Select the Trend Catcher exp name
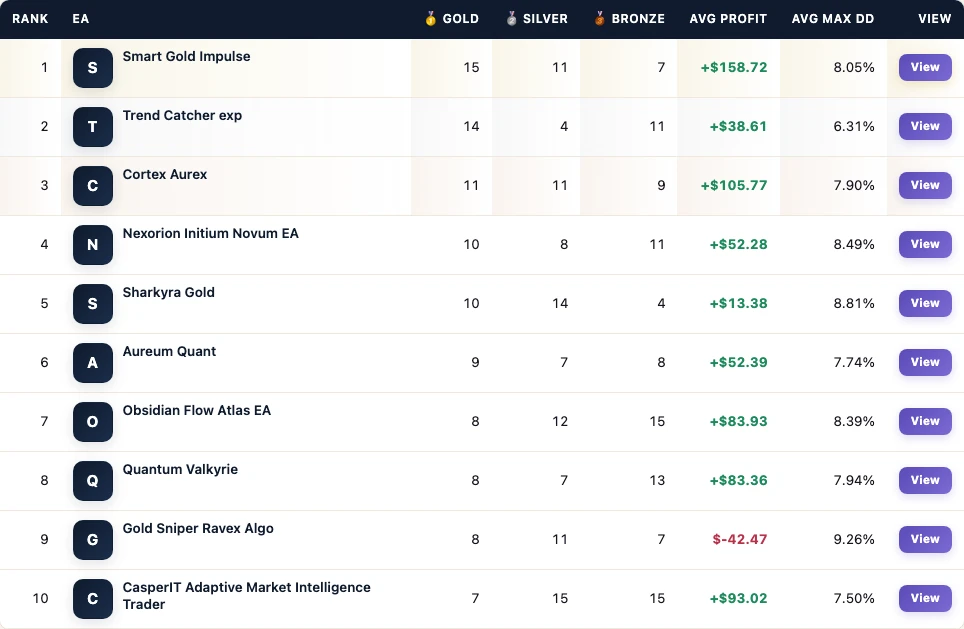The width and height of the screenshot is (964, 629). [x=182, y=116]
